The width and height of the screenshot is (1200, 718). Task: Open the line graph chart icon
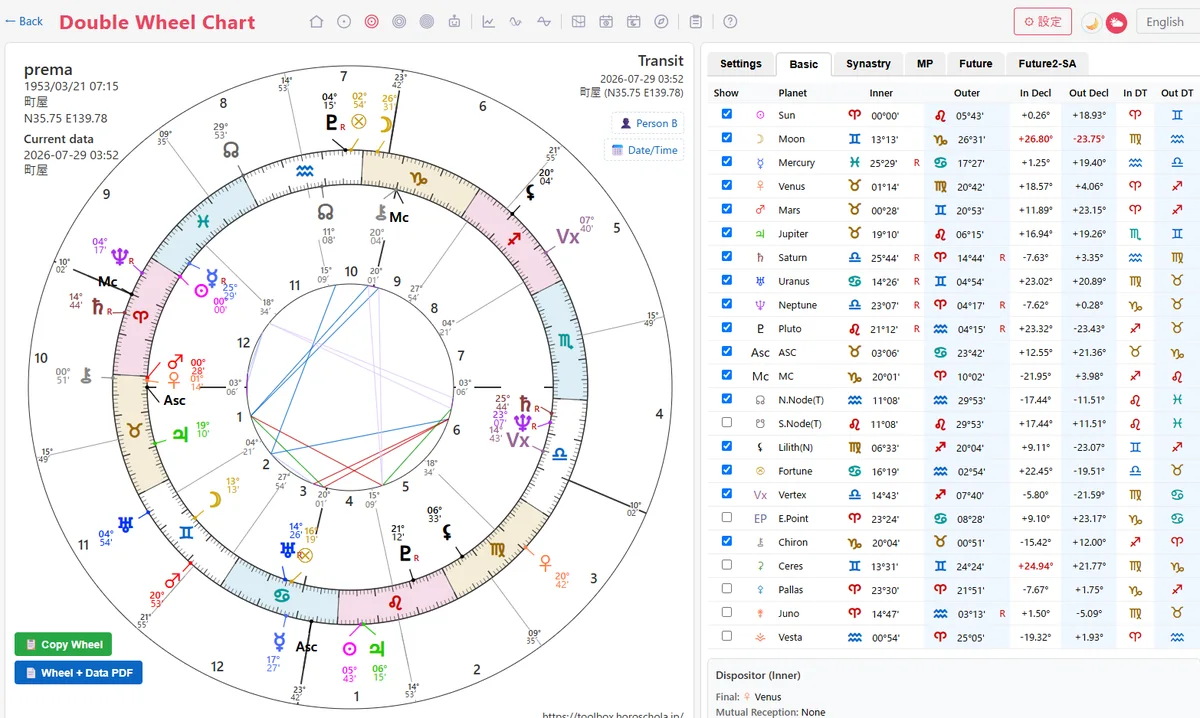(488, 21)
